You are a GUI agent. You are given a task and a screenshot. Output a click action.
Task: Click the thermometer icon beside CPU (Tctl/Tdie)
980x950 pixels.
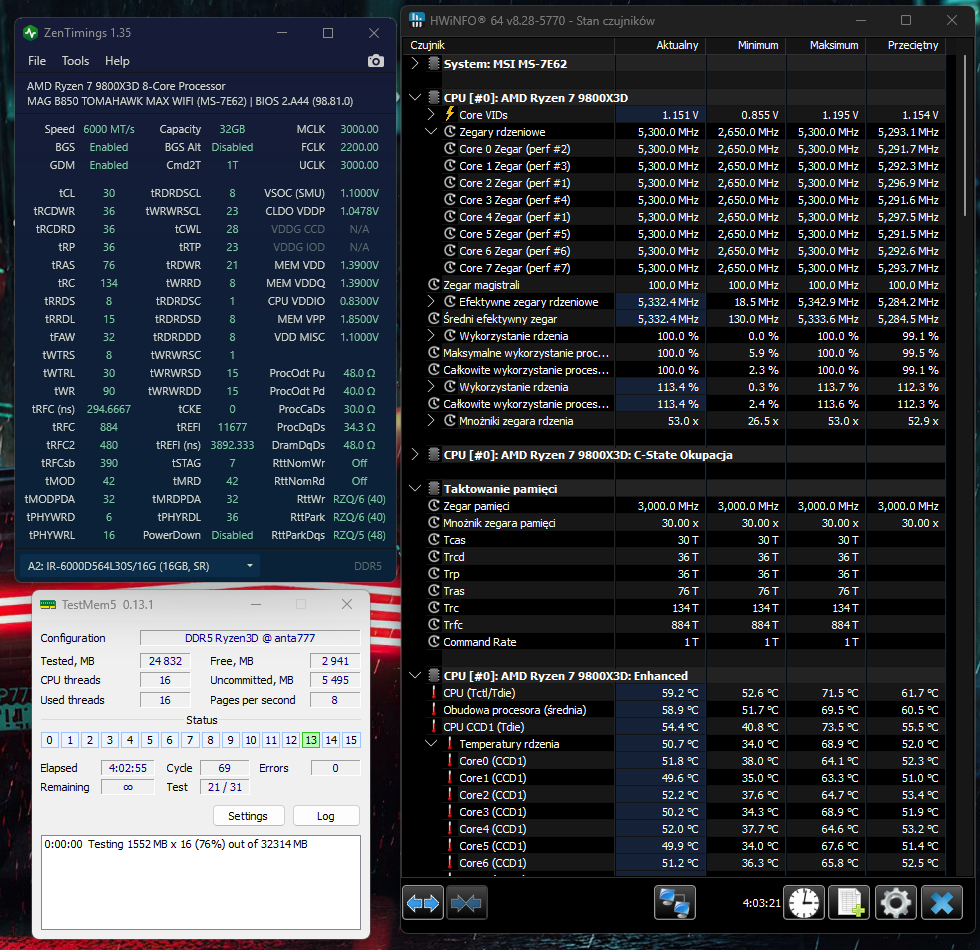pos(434,692)
